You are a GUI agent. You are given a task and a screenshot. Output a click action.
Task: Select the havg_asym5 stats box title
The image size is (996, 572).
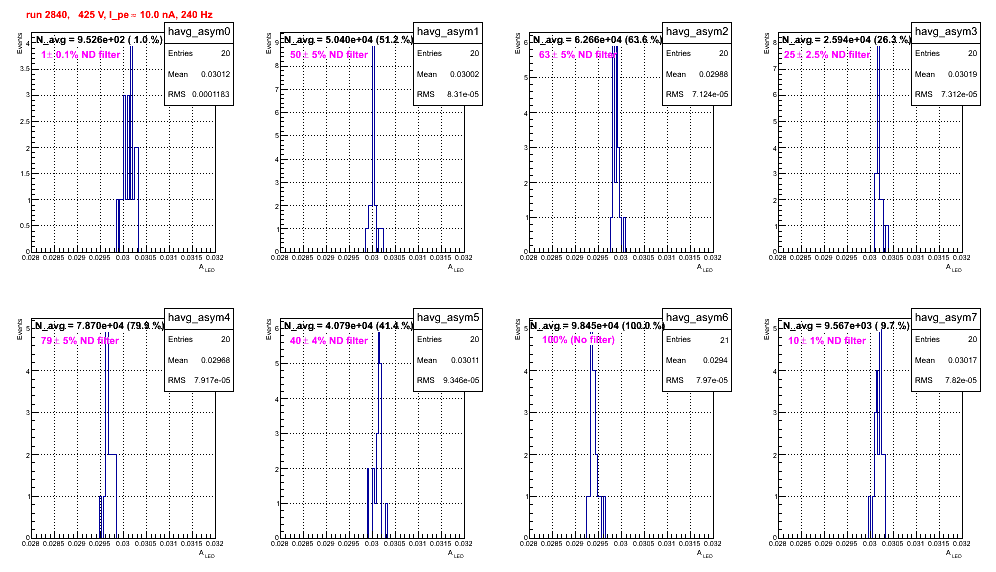pos(448,318)
